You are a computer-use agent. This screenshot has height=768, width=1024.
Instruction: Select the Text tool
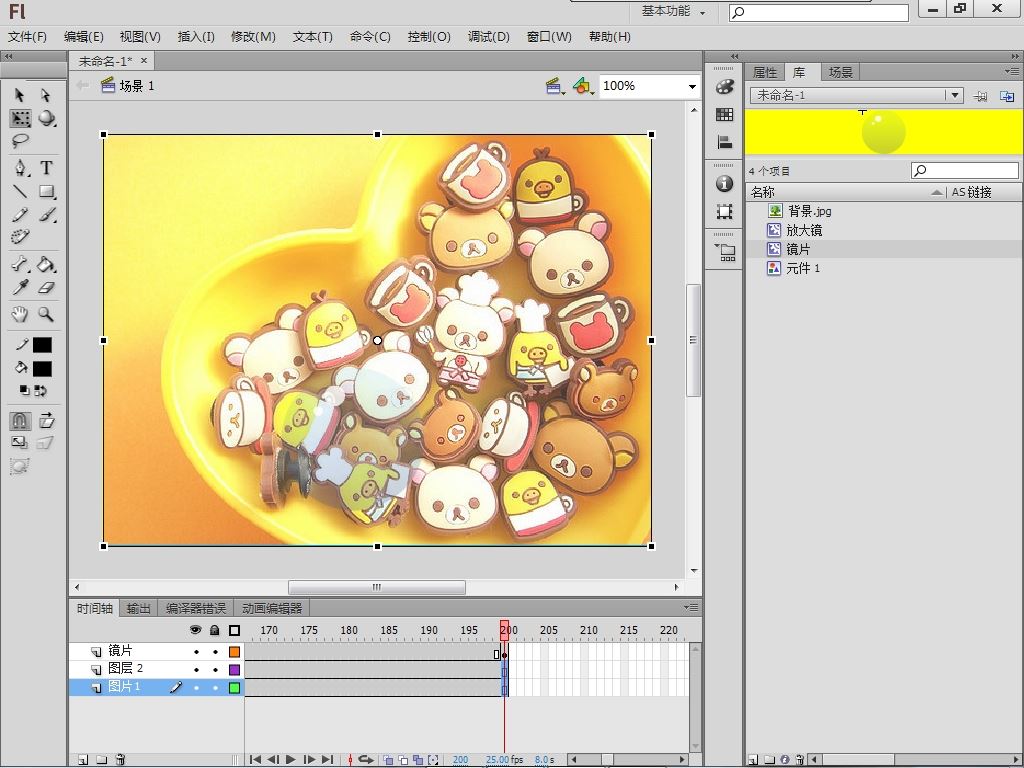click(x=46, y=168)
